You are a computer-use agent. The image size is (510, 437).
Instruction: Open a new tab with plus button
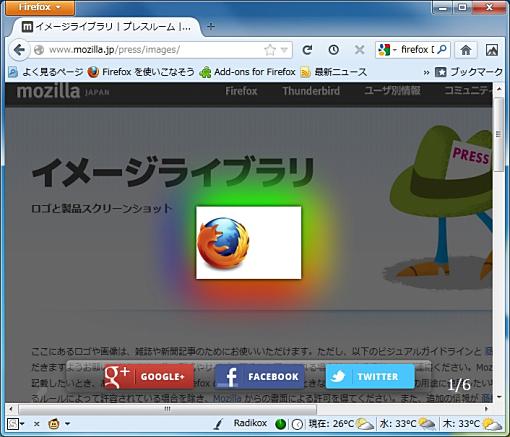coord(211,26)
